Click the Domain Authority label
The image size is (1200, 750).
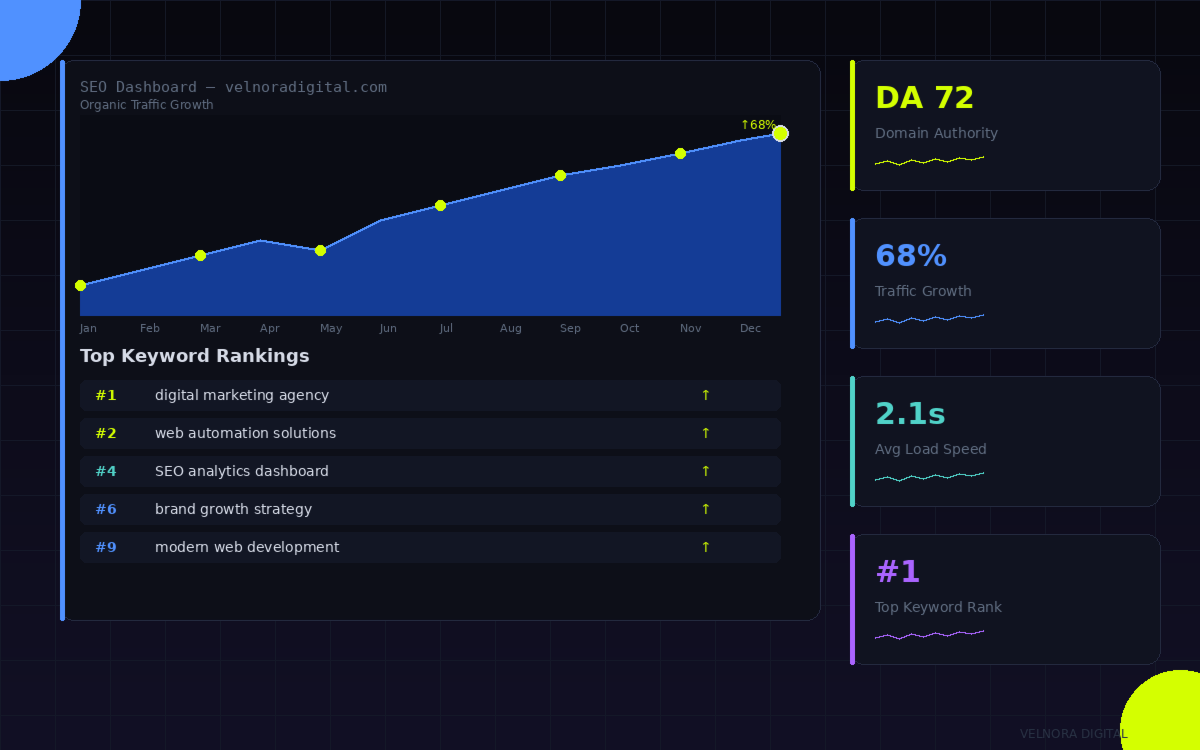(x=936, y=133)
